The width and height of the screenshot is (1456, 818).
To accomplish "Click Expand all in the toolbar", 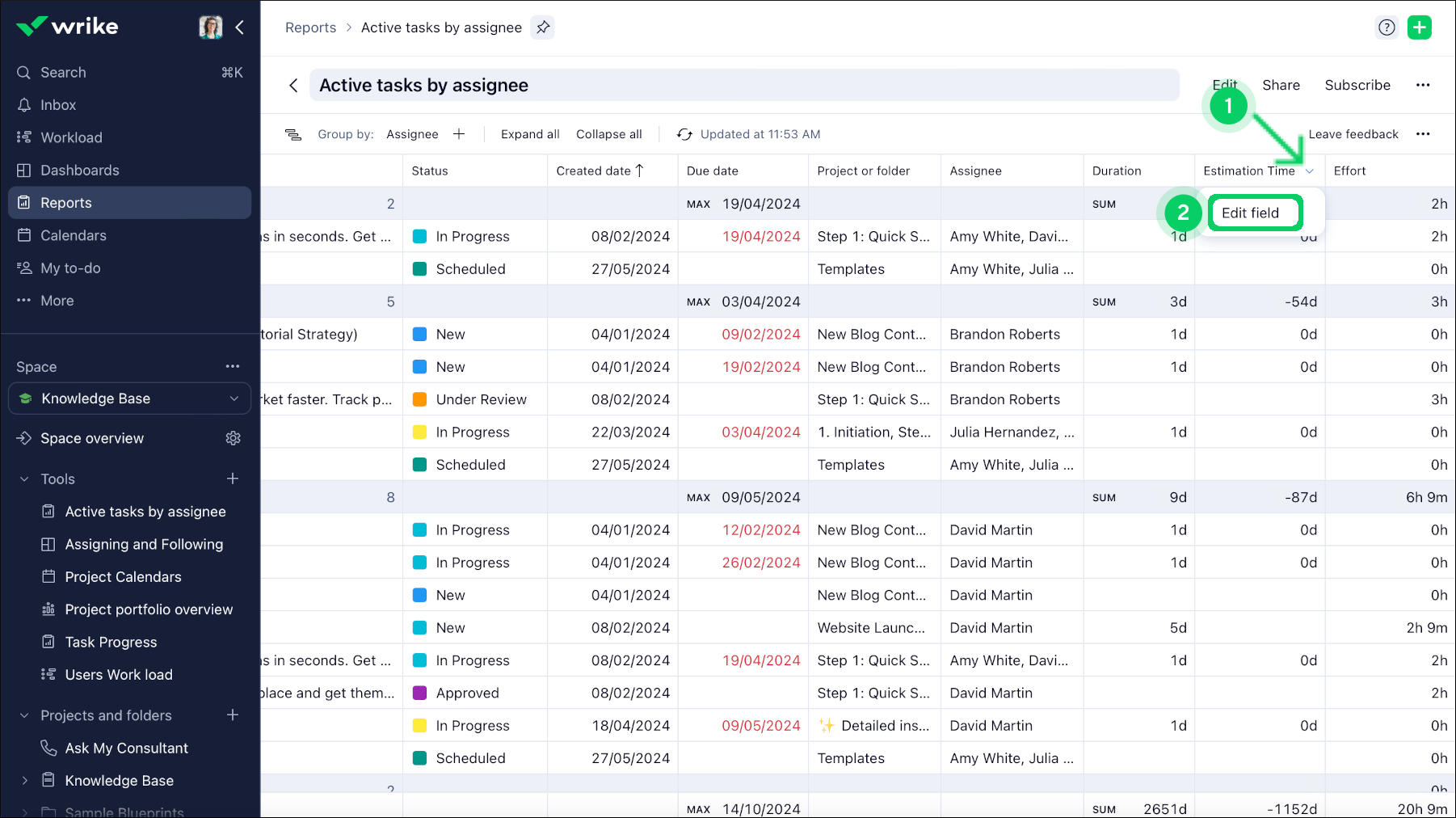I will pos(530,134).
